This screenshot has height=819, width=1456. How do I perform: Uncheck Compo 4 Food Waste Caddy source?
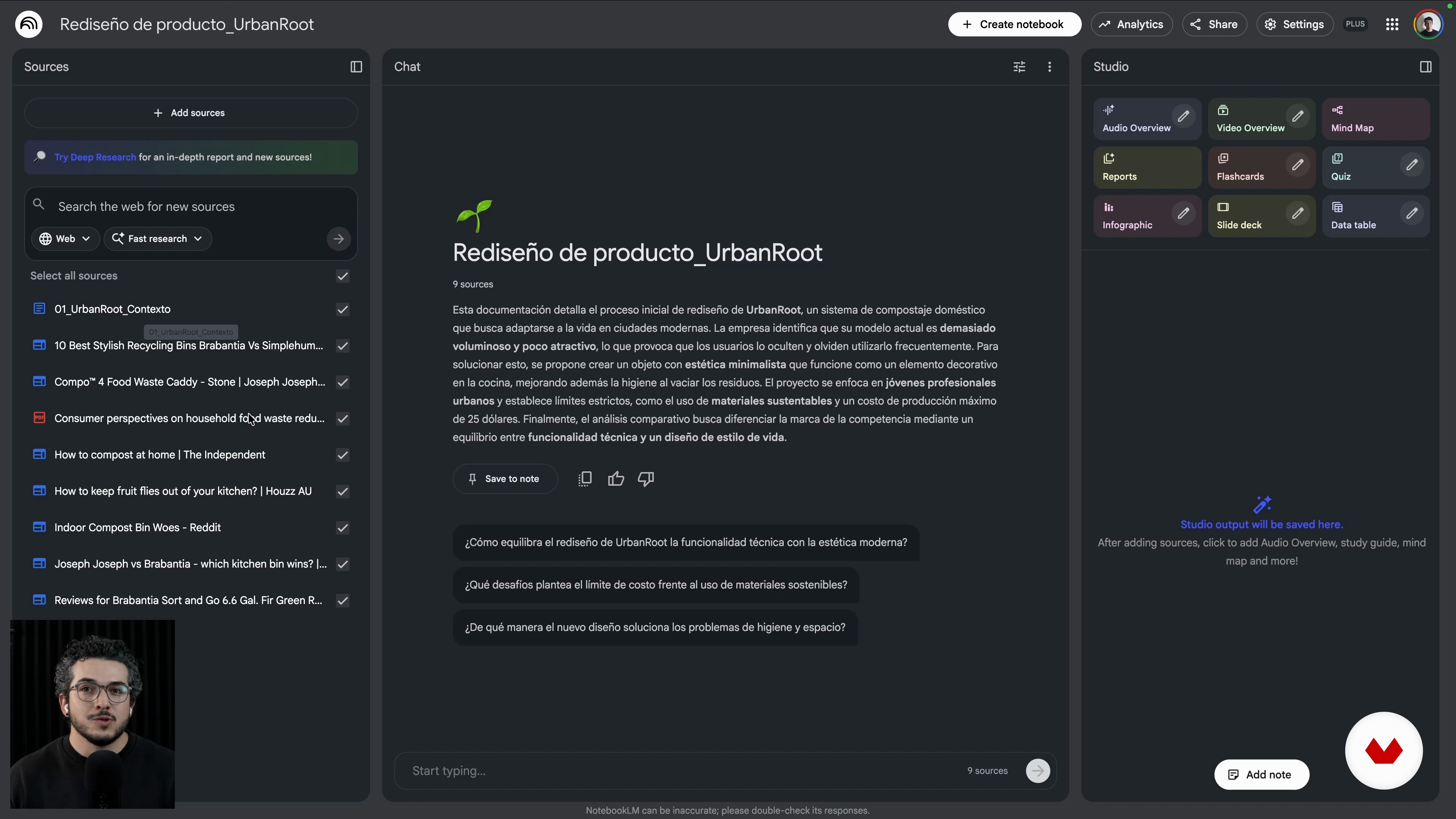(x=342, y=382)
